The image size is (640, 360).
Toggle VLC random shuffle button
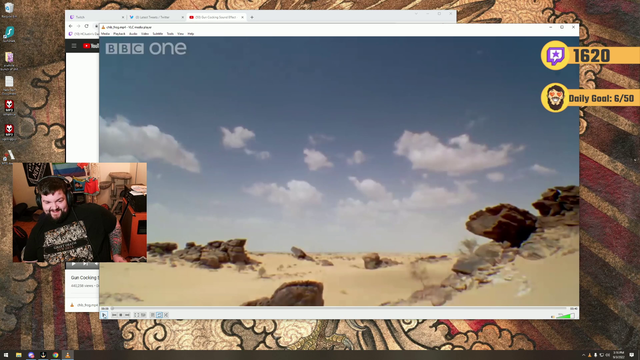click(x=166, y=315)
